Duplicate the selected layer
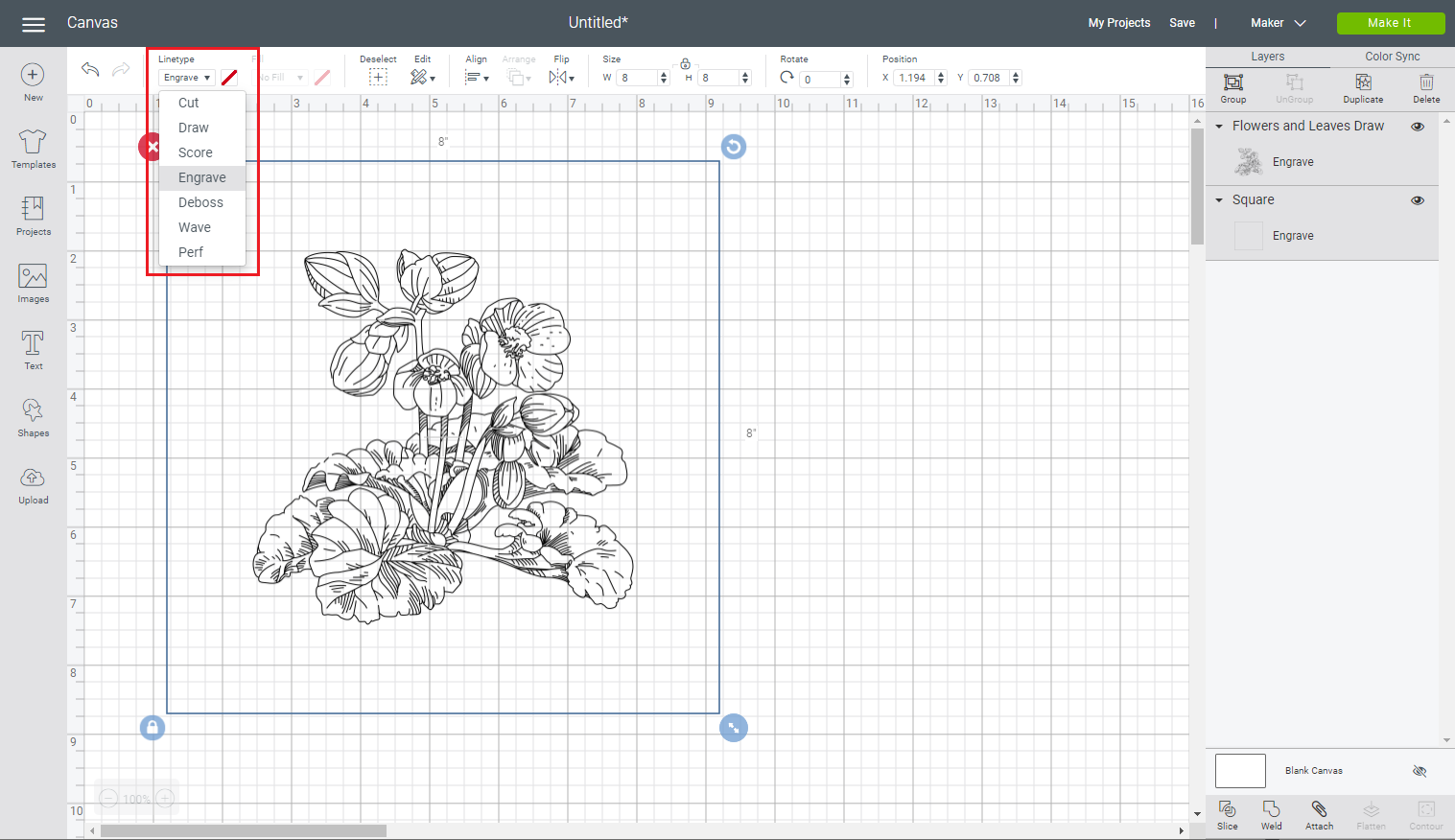 1362,88
